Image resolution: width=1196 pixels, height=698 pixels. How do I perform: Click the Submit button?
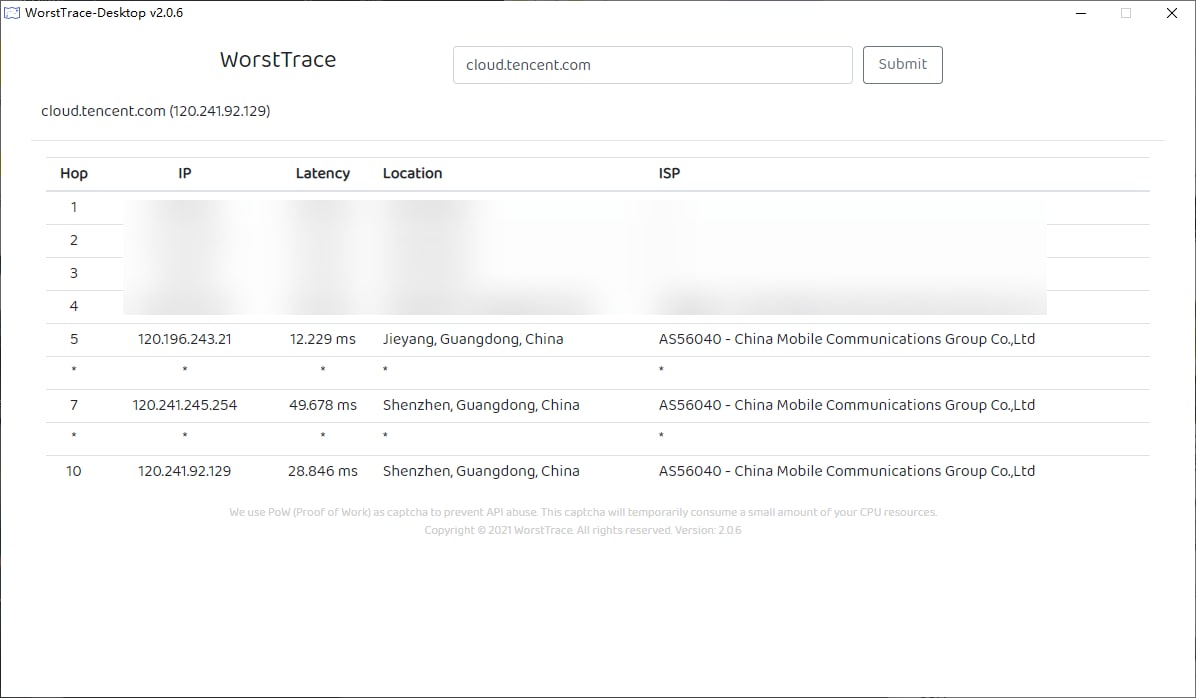point(902,65)
